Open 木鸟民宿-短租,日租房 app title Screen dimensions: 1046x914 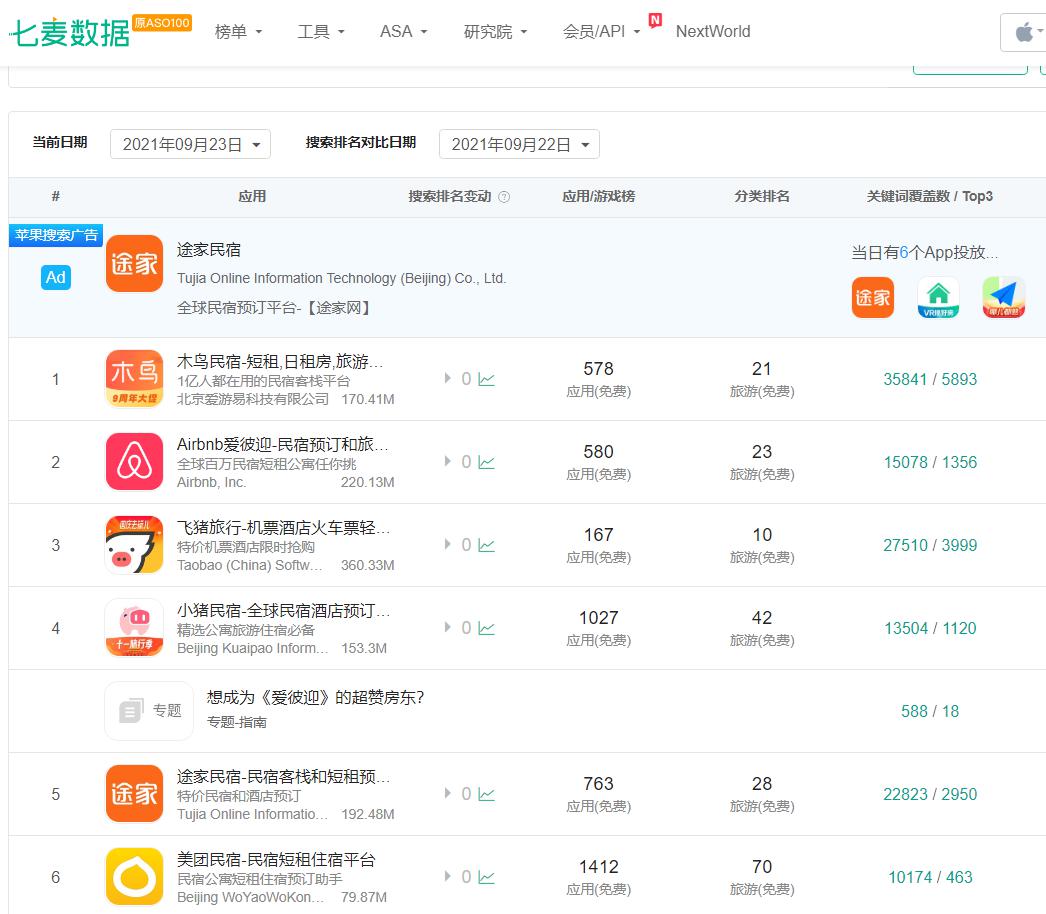click(280, 362)
